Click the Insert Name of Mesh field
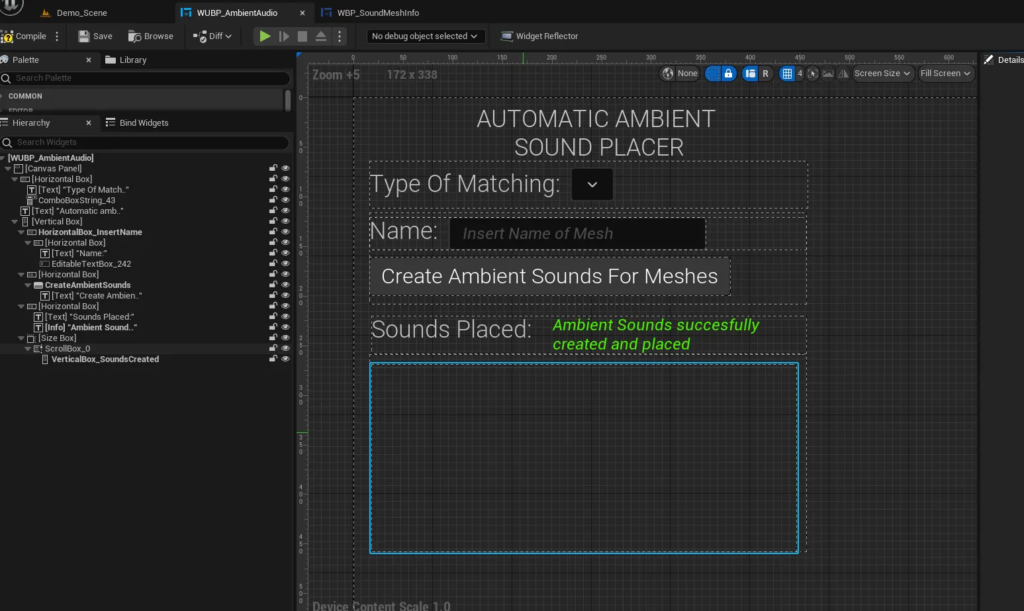Image resolution: width=1024 pixels, height=611 pixels. point(576,234)
